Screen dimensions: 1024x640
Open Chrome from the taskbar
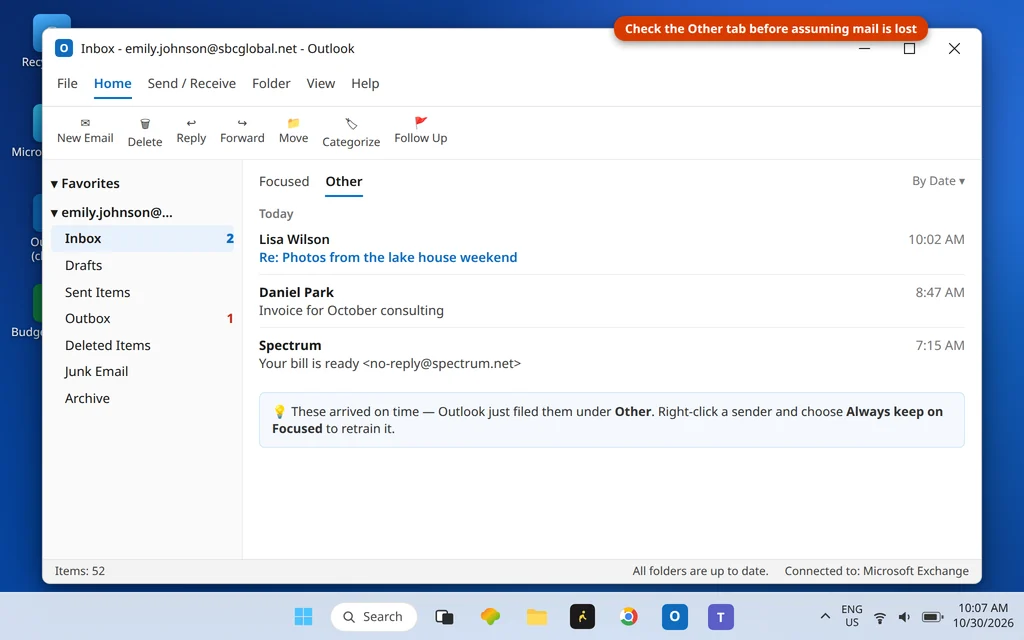[x=628, y=616]
